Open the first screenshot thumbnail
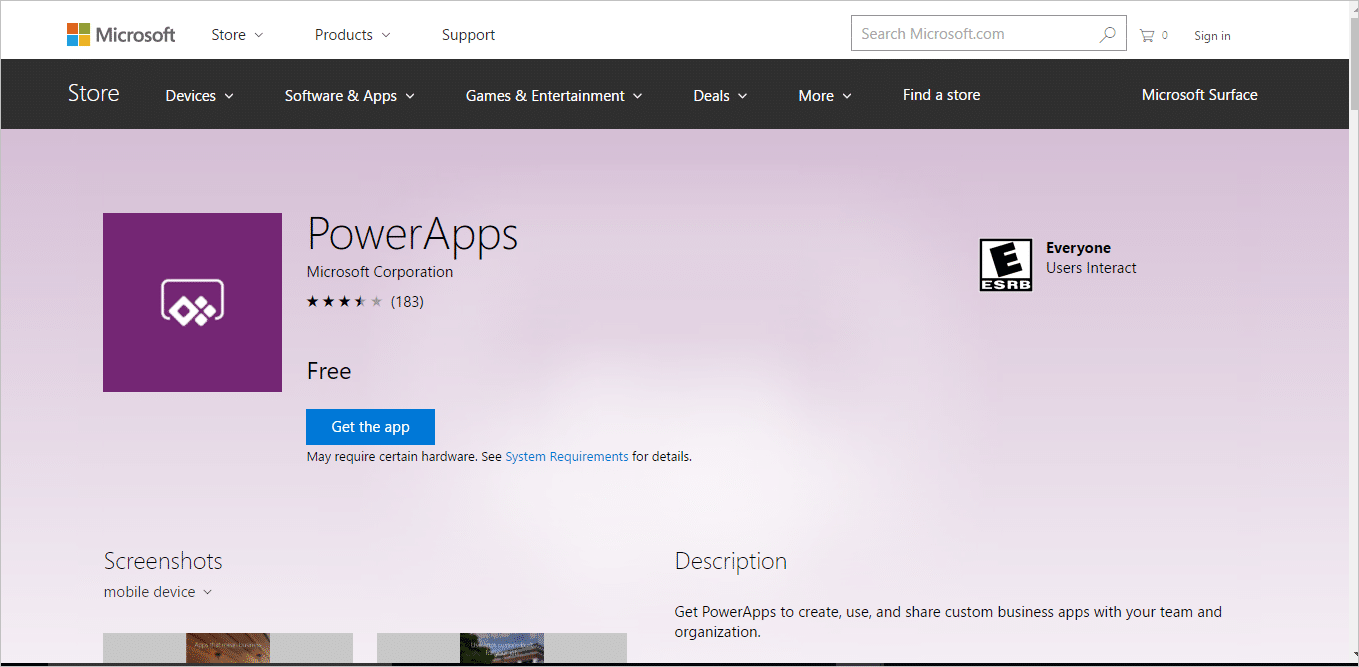Image resolution: width=1359 pixels, height=667 pixels. (228, 648)
